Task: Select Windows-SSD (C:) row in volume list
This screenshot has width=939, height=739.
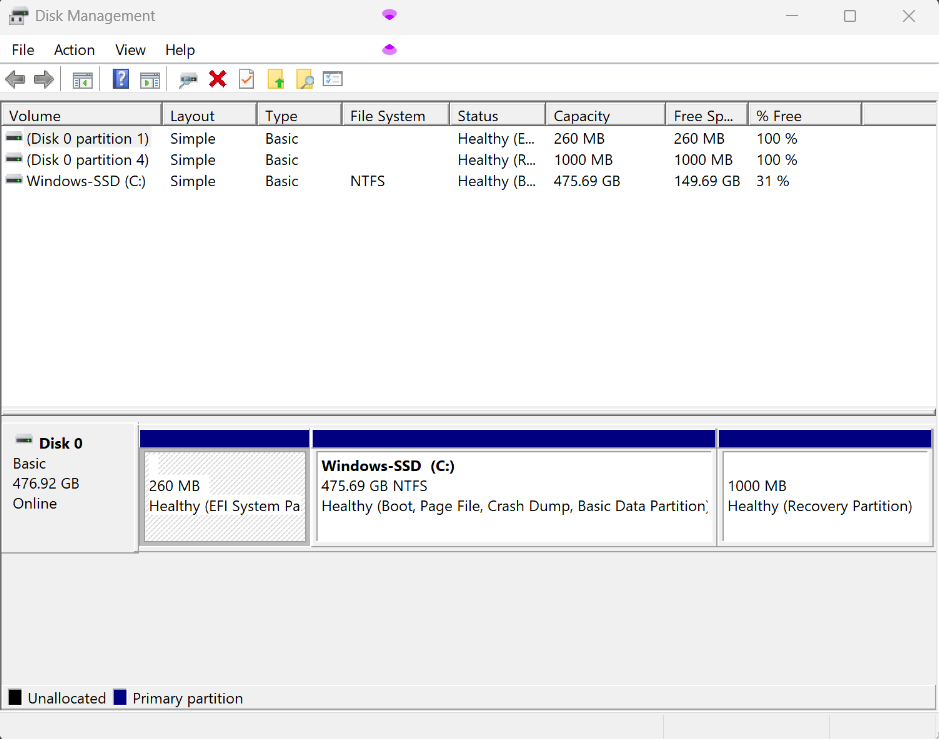Action: point(86,181)
